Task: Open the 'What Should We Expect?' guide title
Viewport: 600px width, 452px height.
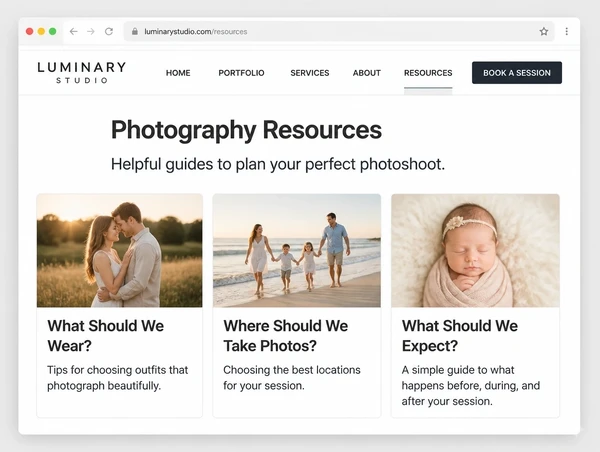Action: pos(460,336)
